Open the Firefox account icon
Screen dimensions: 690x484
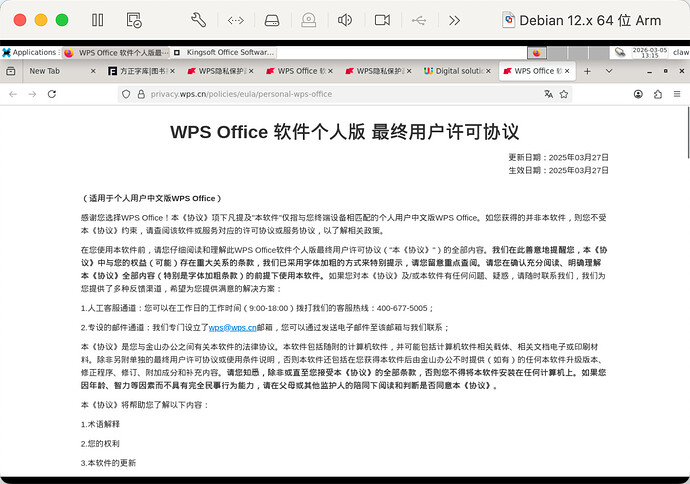coord(638,94)
